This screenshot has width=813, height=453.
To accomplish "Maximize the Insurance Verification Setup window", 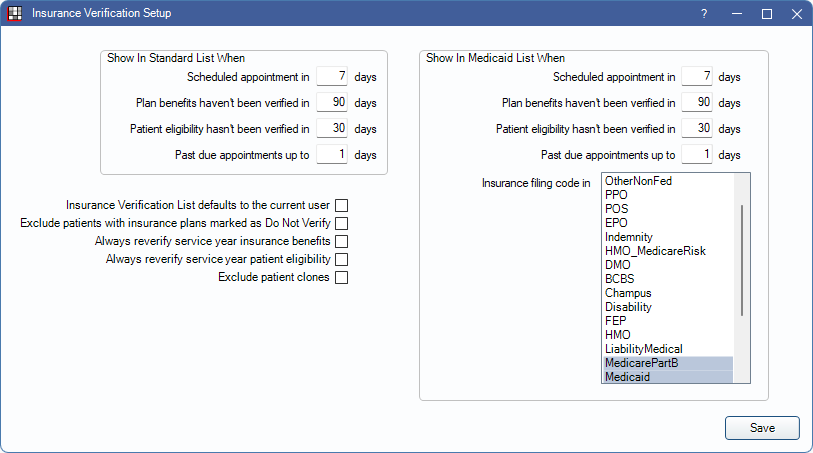I will pyautogui.click(x=767, y=14).
